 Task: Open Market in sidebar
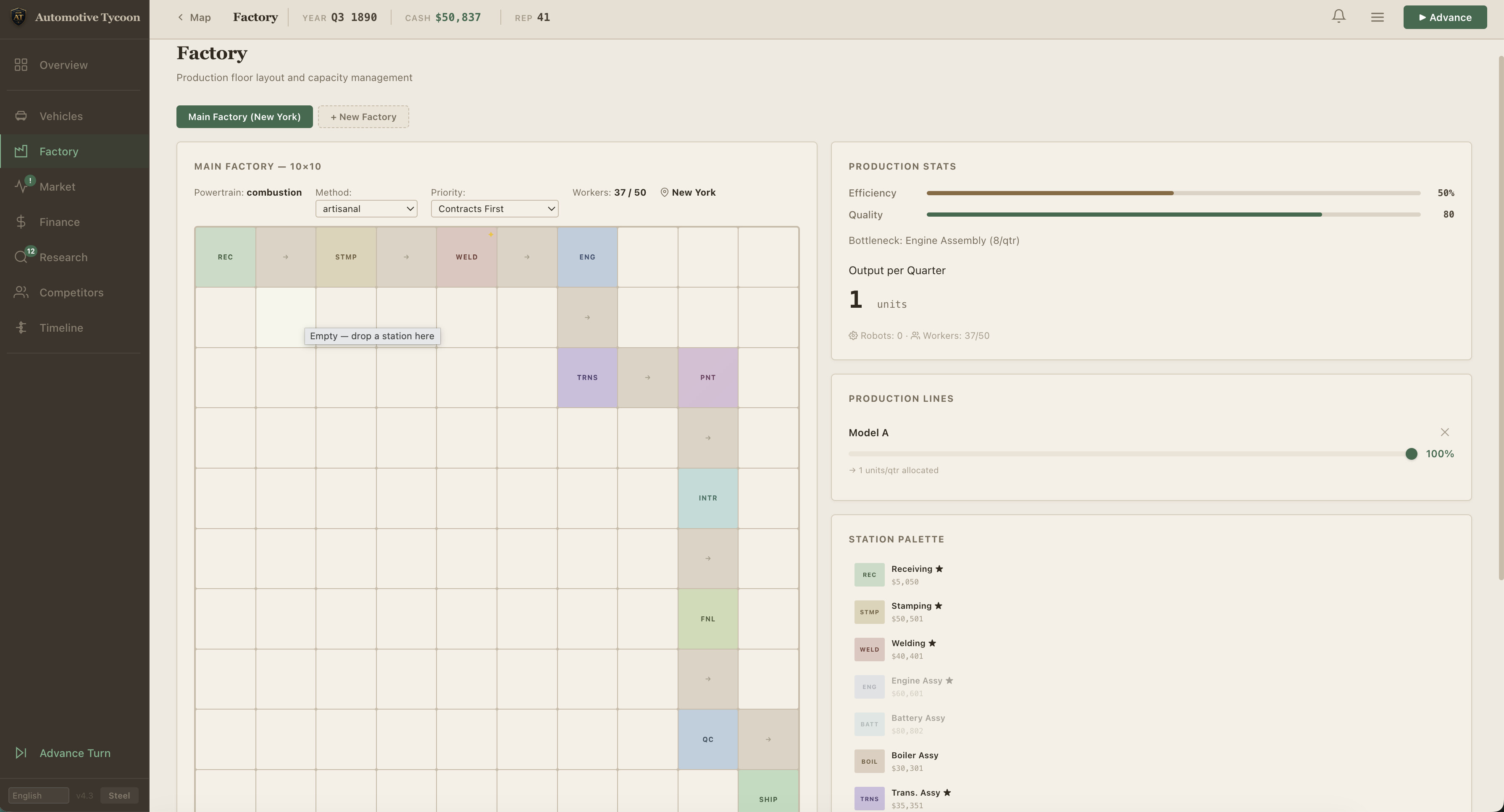click(x=75, y=187)
